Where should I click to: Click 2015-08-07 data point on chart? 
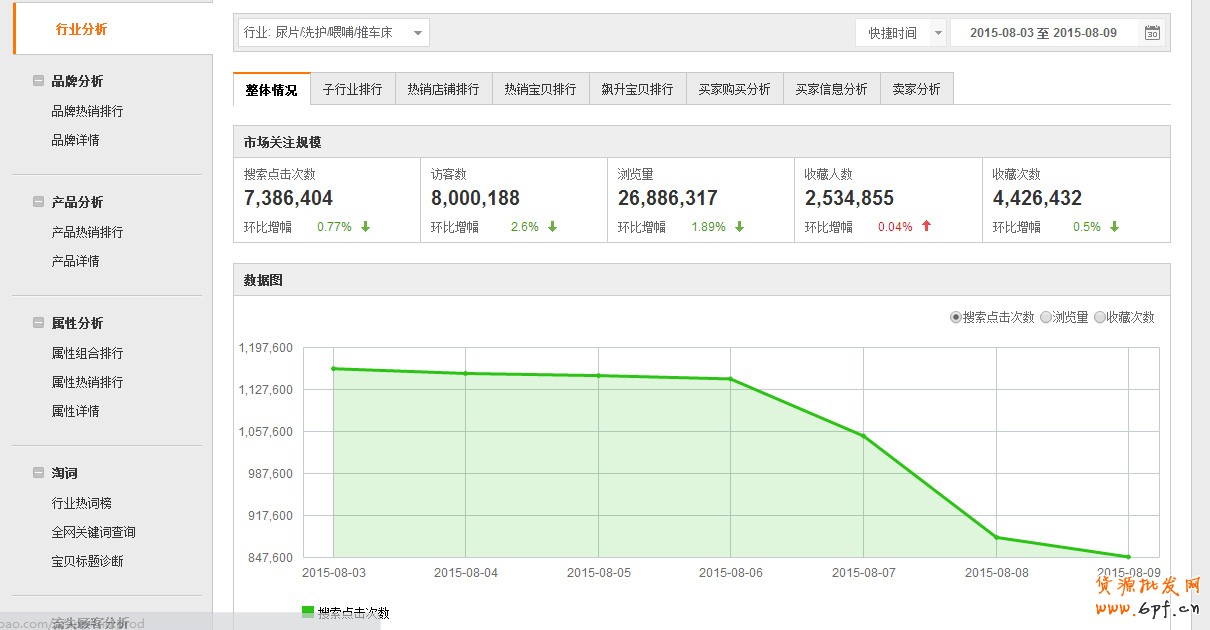tap(863, 435)
